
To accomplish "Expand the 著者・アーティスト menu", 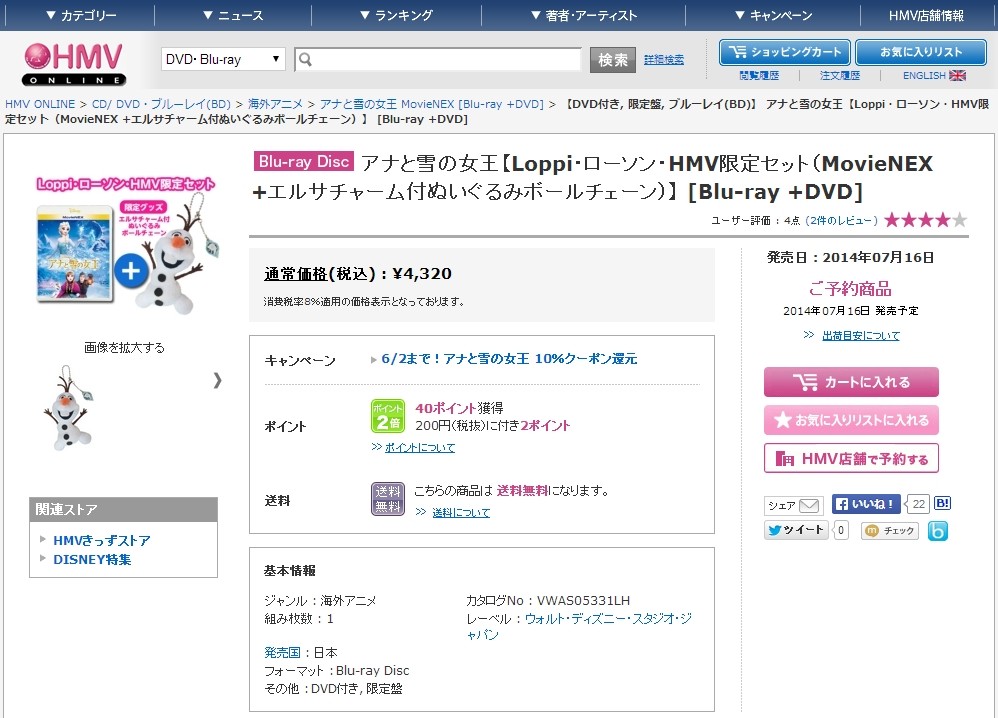I will pos(584,15).
